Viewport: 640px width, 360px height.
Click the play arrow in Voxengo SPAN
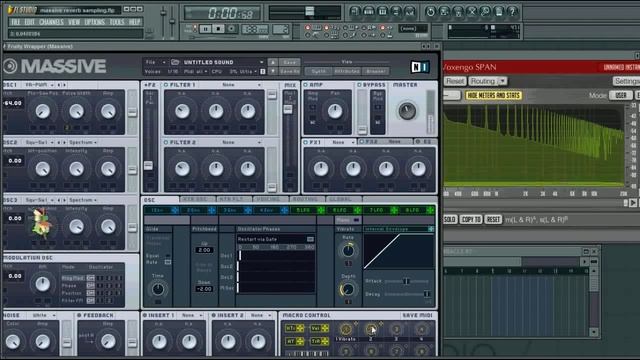(x=633, y=202)
